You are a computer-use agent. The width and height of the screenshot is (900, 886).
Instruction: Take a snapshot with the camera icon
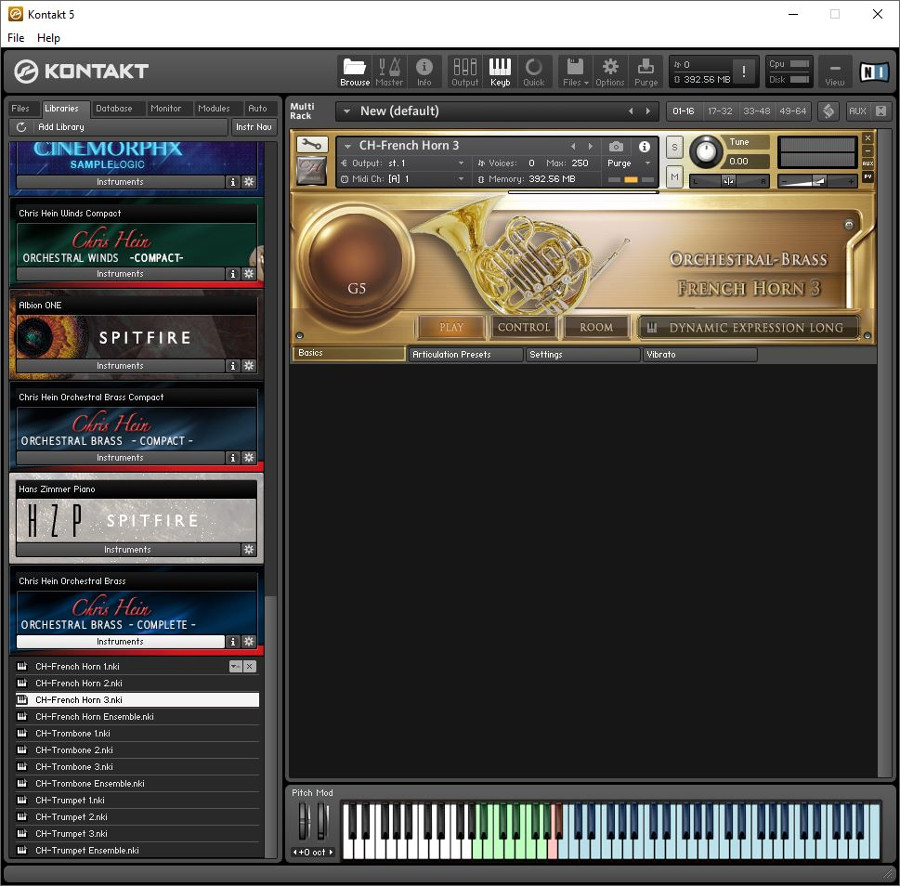pyautogui.click(x=616, y=146)
